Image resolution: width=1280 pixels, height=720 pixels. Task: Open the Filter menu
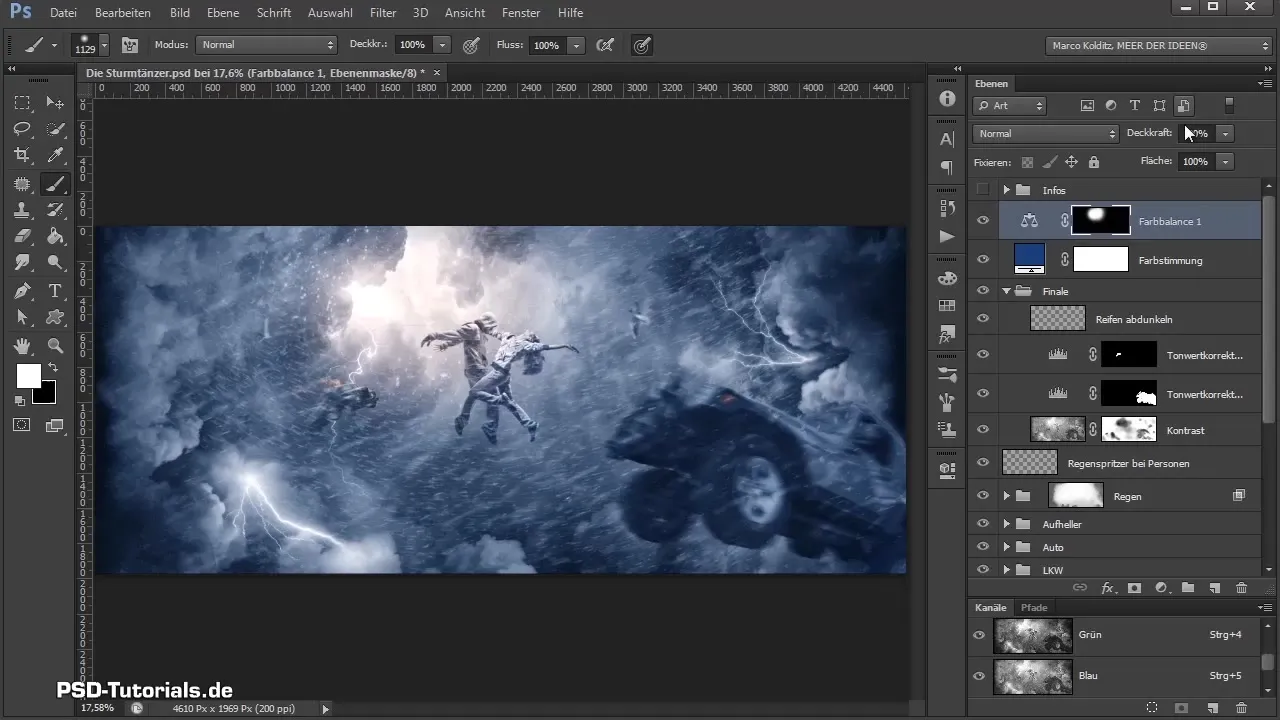tap(383, 13)
